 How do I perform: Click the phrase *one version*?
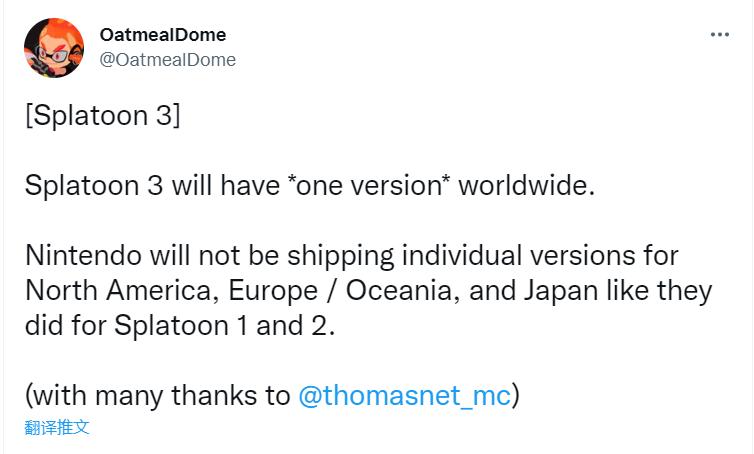[369, 186]
